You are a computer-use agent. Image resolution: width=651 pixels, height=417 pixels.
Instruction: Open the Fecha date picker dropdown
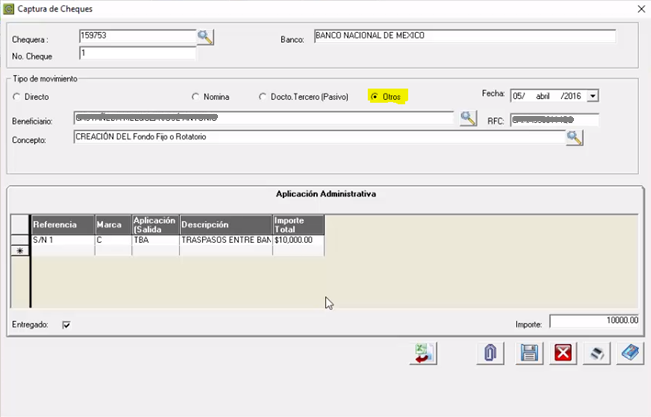592,96
